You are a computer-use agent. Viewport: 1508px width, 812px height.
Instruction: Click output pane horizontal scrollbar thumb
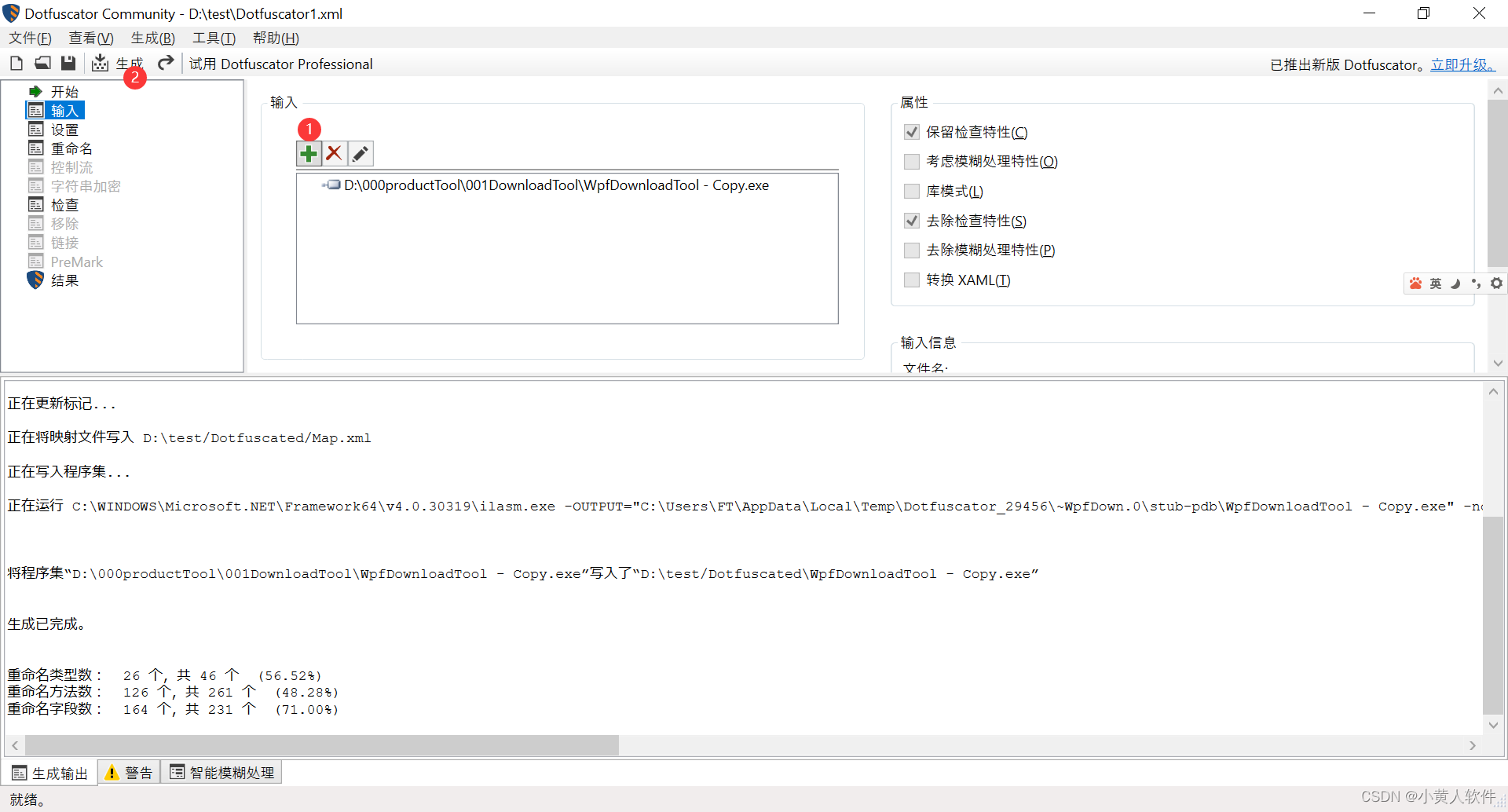point(322,745)
